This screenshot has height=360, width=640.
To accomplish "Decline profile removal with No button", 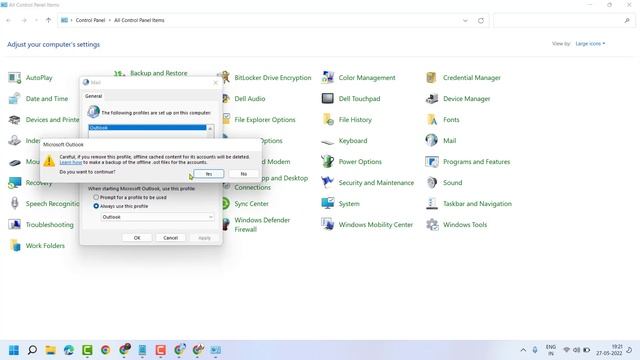I will [x=244, y=174].
